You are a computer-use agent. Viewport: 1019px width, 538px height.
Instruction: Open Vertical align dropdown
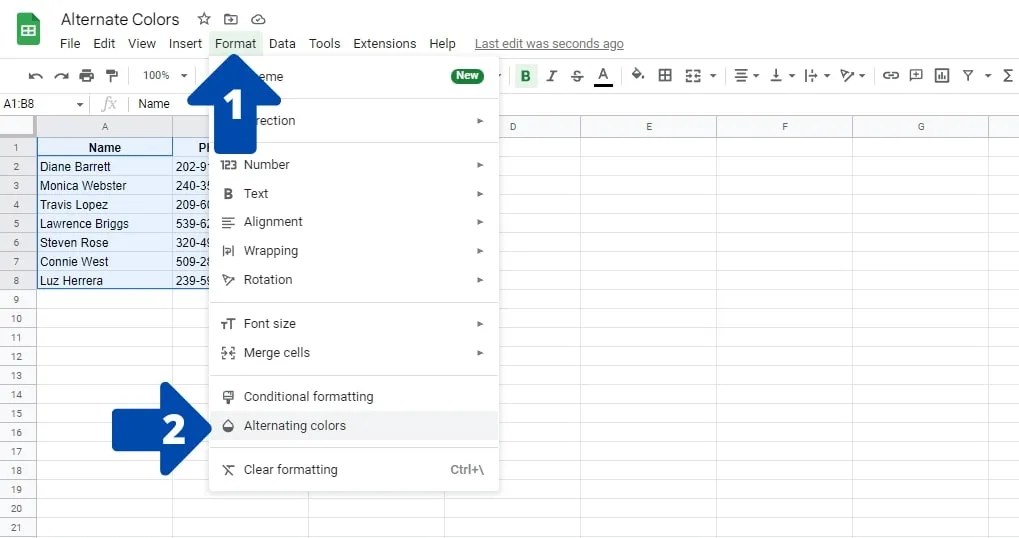point(782,76)
